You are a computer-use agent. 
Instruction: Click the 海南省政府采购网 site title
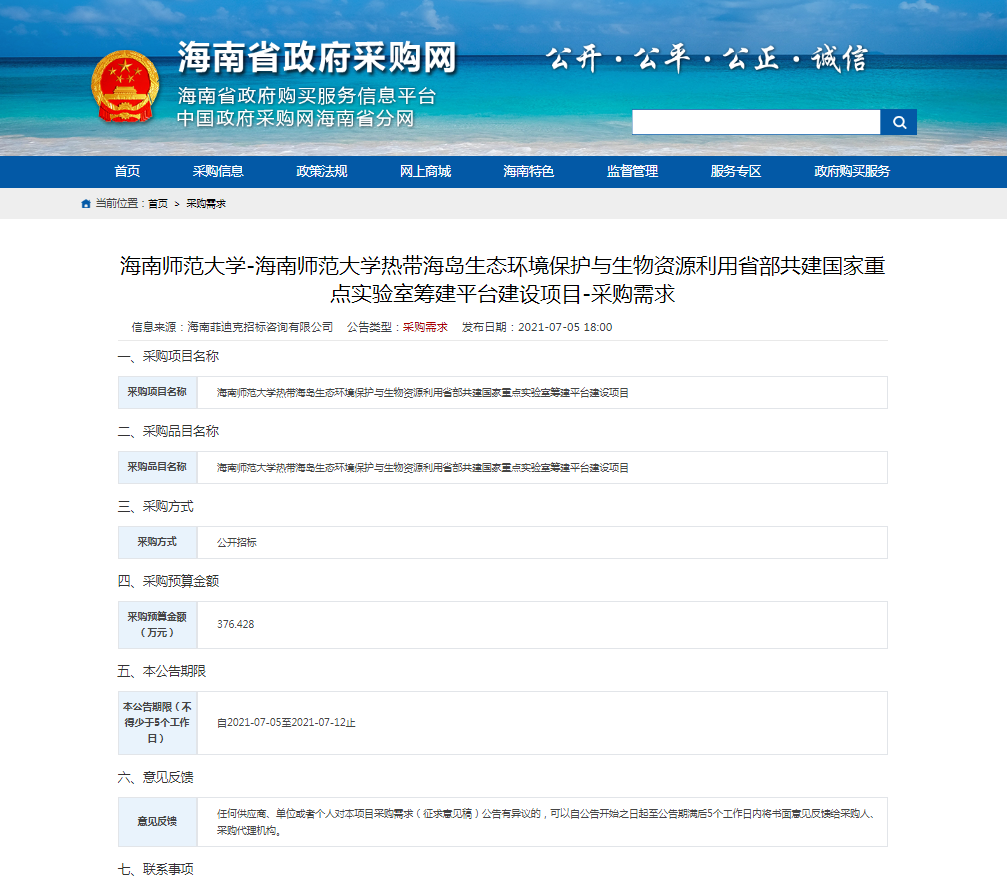(x=317, y=58)
